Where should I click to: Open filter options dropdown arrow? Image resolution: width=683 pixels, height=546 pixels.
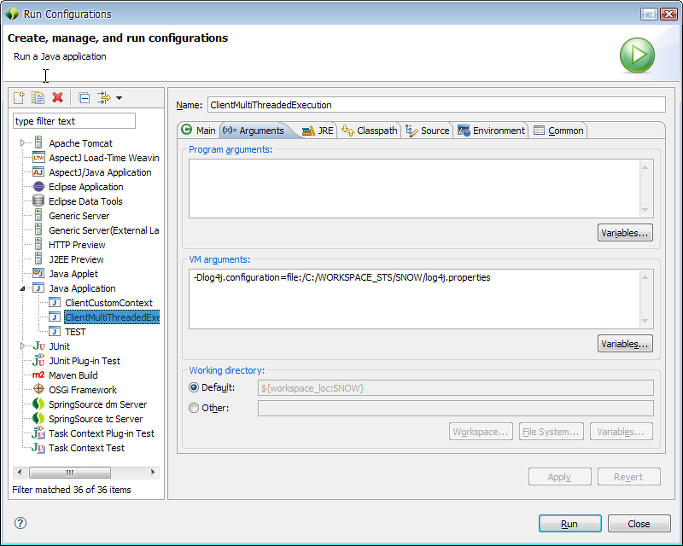coord(119,98)
